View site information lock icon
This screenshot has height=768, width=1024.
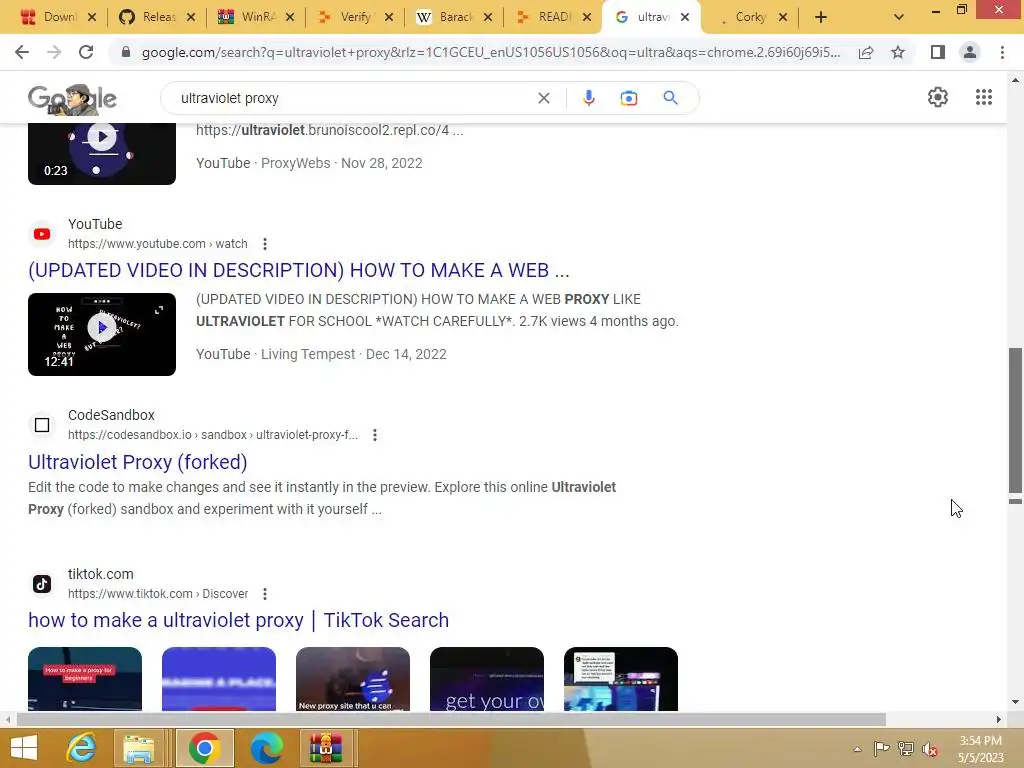coord(126,52)
